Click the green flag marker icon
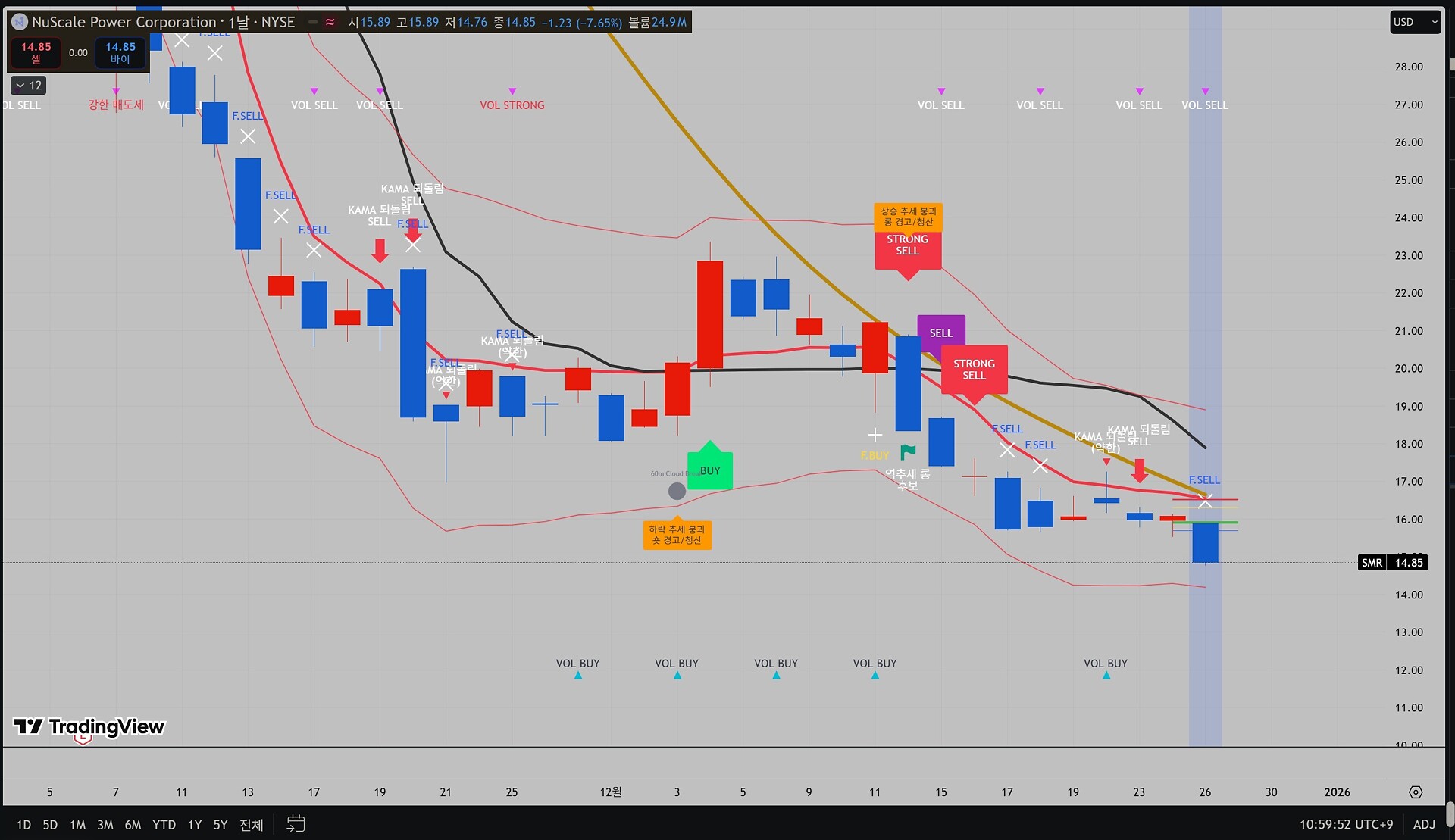 click(907, 452)
